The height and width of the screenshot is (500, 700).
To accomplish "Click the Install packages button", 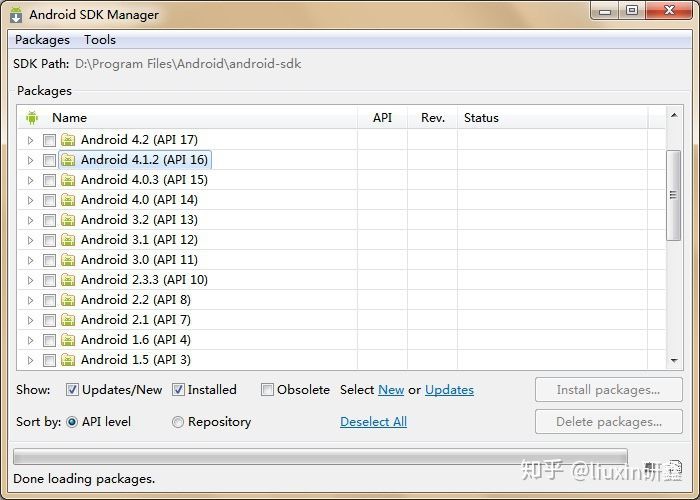I will point(608,390).
